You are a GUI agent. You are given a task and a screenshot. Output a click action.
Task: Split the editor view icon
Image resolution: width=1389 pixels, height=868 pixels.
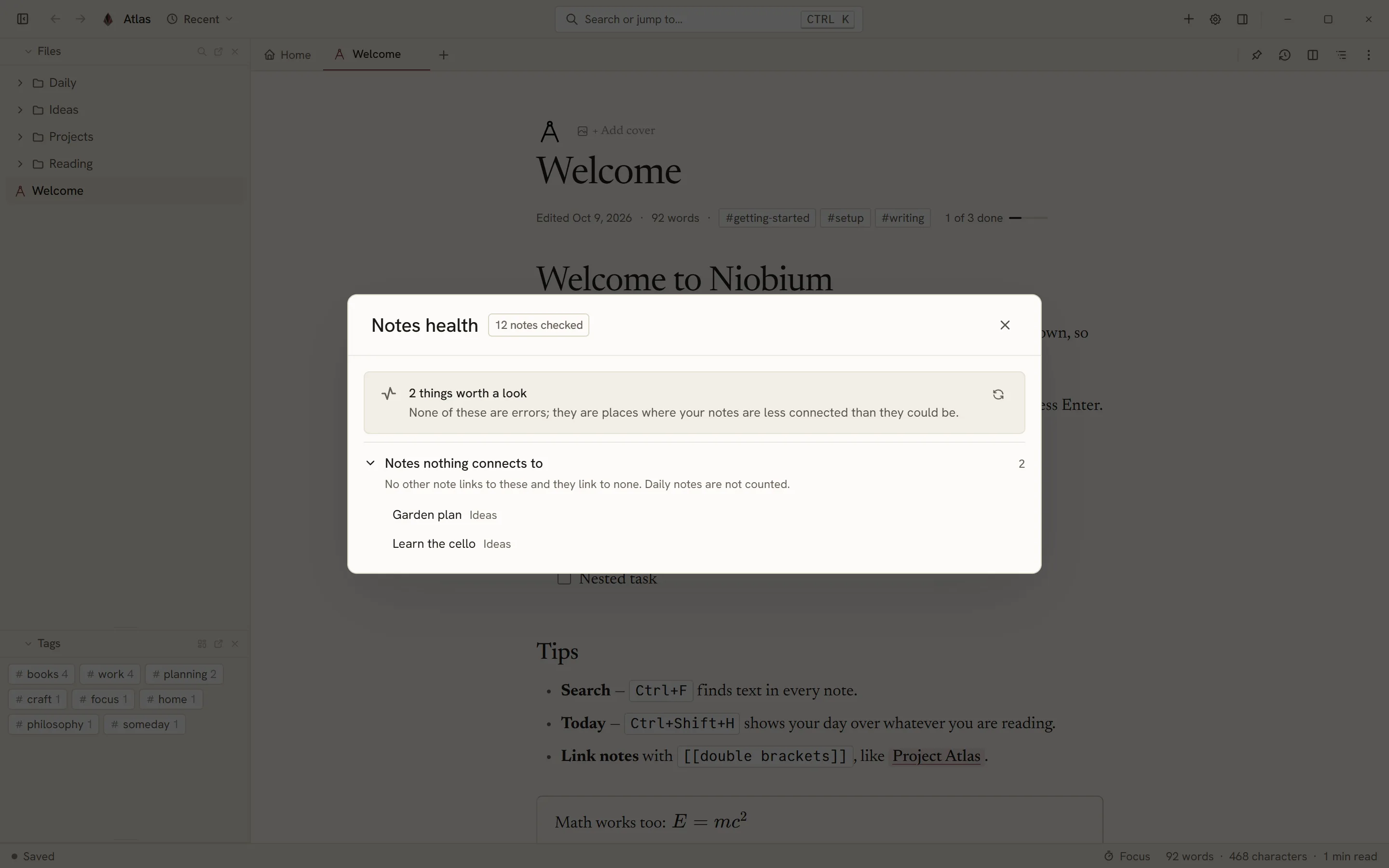click(1313, 54)
